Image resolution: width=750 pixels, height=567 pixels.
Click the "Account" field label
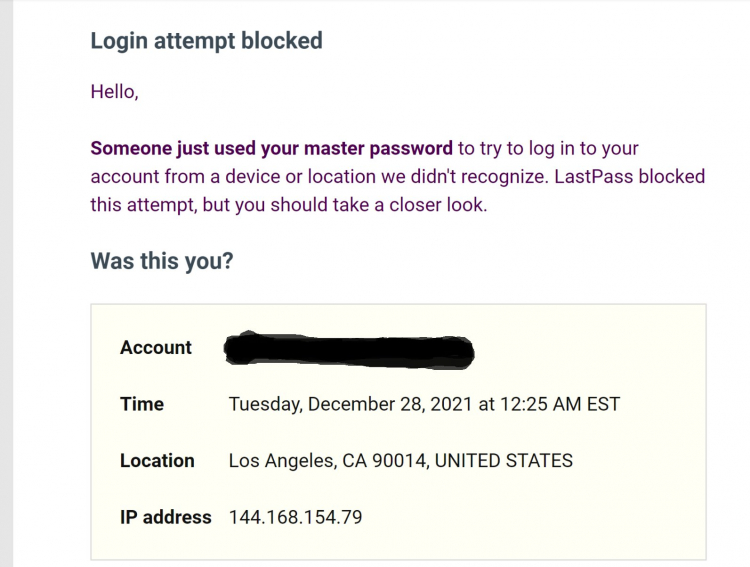[x=156, y=348]
